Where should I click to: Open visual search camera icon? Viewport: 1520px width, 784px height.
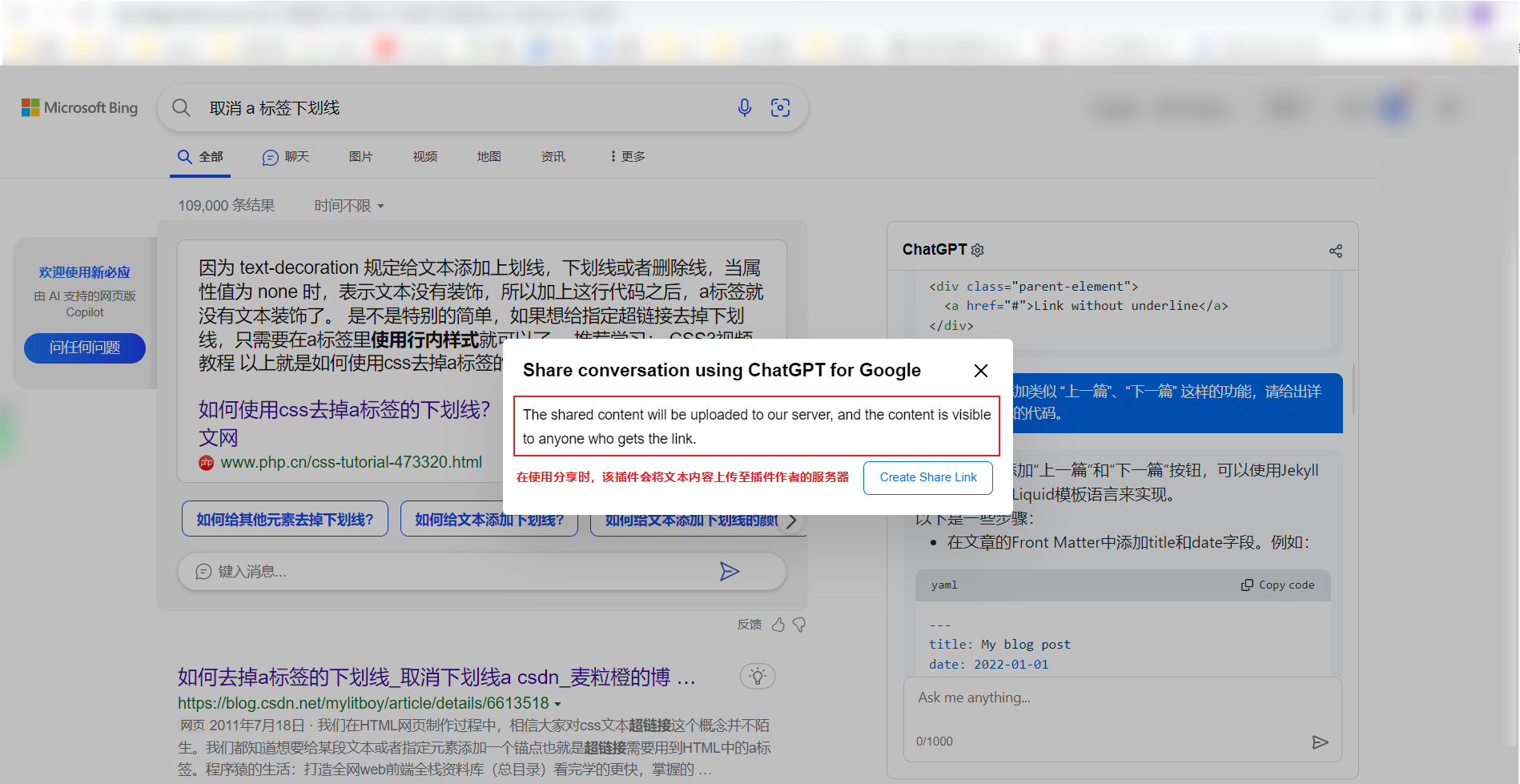click(780, 107)
